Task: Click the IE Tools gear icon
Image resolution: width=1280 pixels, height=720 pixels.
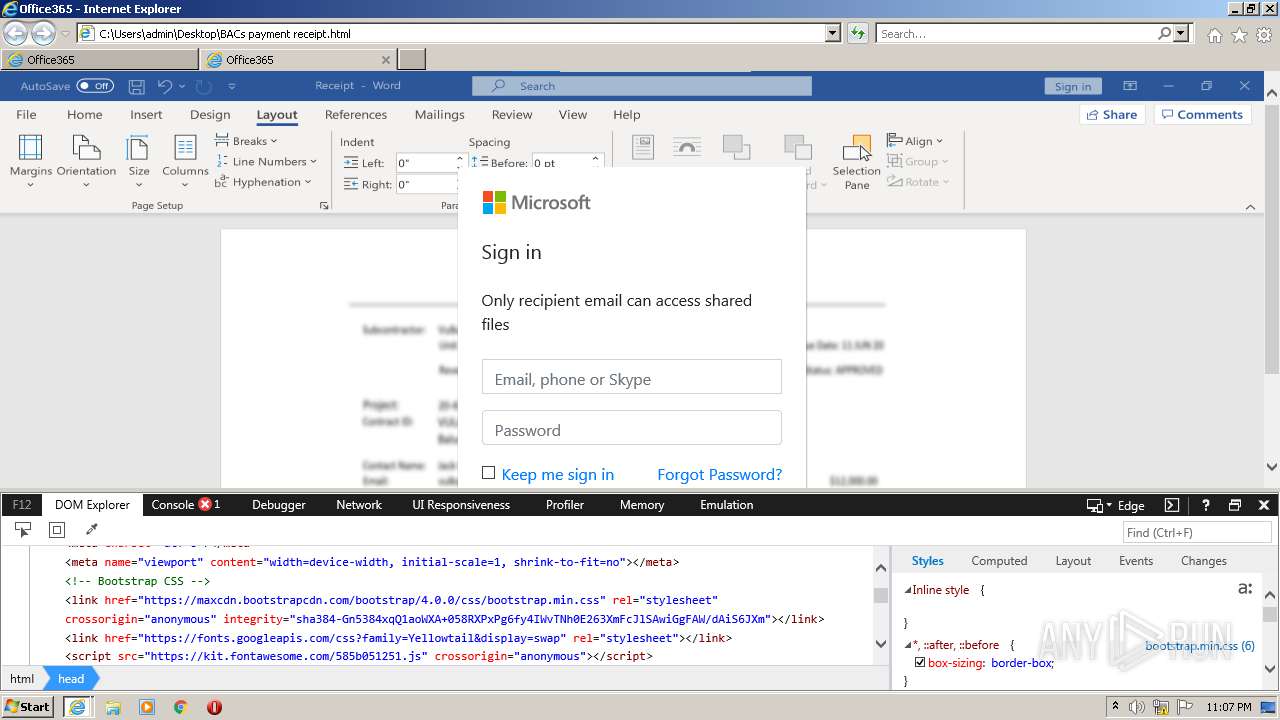Action: pyautogui.click(x=1264, y=35)
